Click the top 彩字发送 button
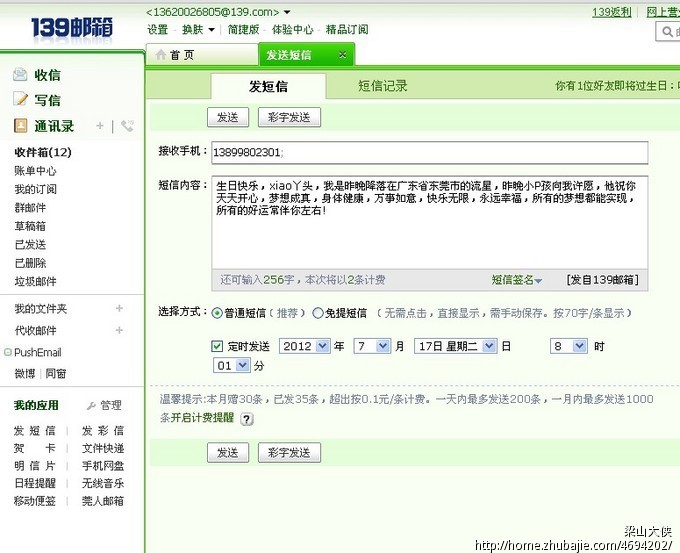Image resolution: width=680 pixels, height=553 pixels. [289, 117]
